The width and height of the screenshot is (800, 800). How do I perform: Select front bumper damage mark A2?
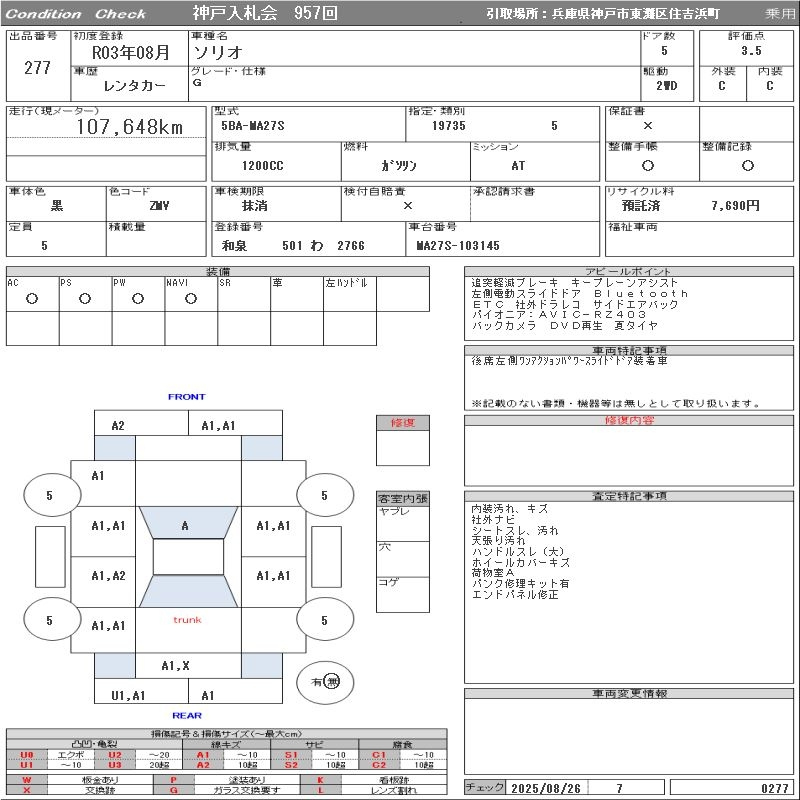point(118,426)
